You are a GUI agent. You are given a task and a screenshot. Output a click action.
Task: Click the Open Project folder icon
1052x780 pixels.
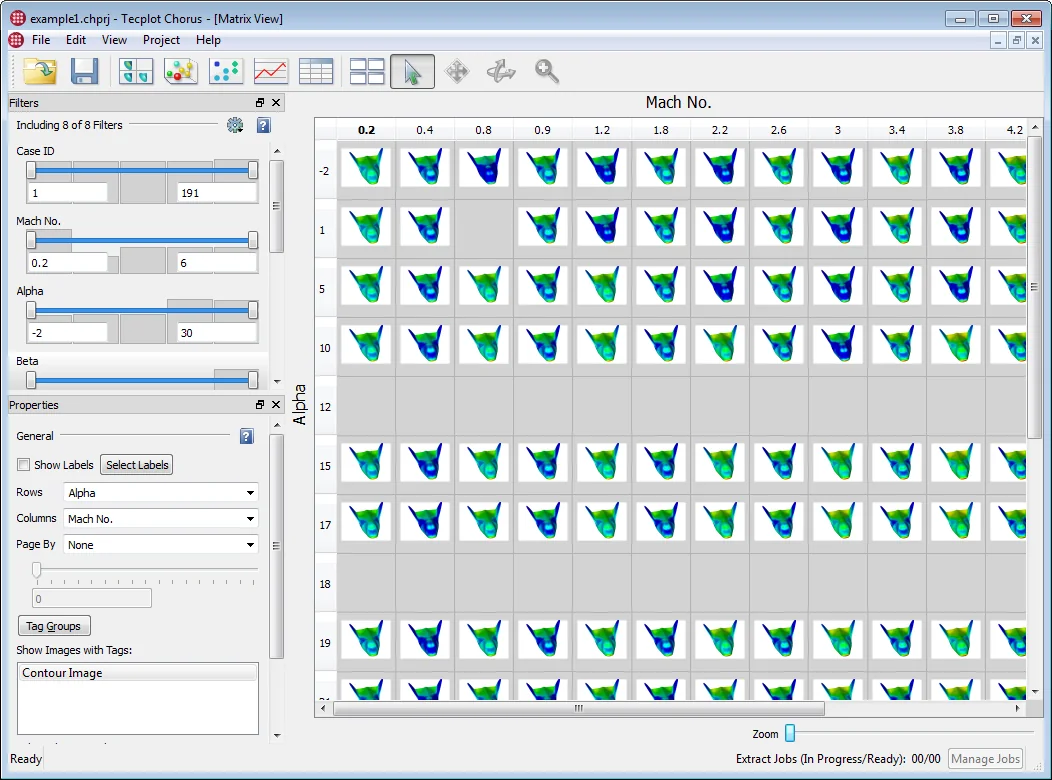coord(40,71)
